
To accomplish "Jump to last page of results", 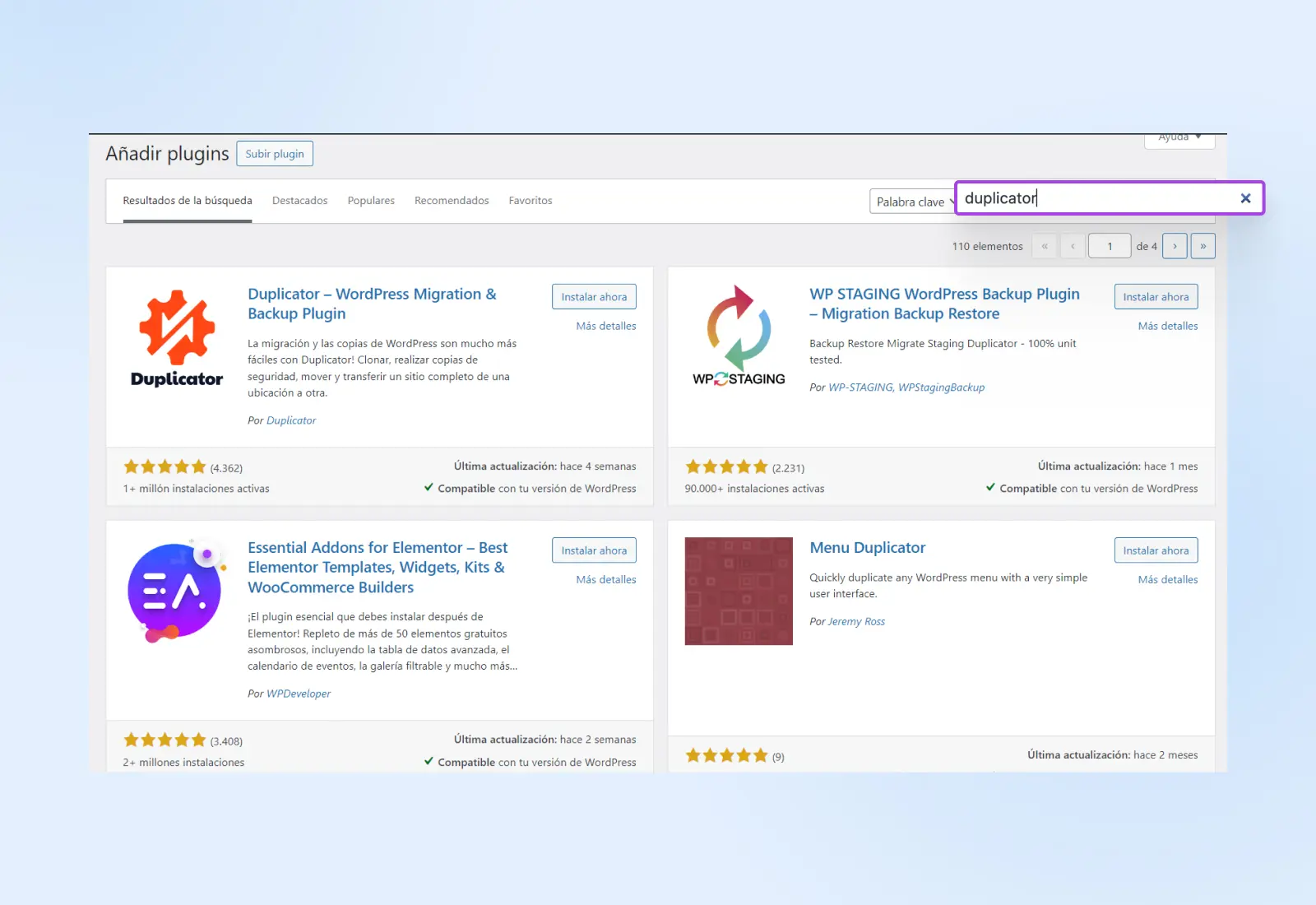I will coord(1202,246).
